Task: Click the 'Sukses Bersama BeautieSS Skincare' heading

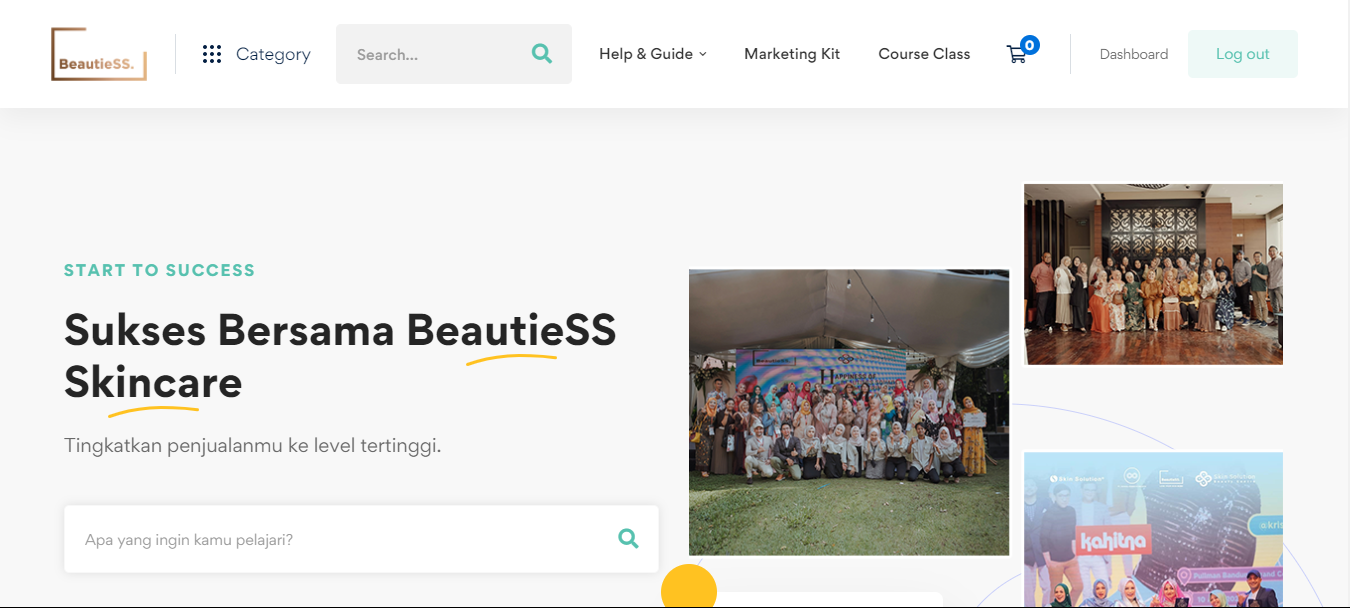Action: point(340,356)
